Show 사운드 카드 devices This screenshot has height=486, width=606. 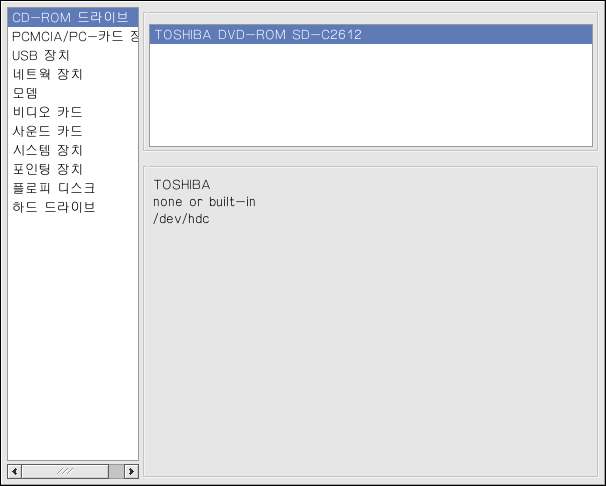[x=47, y=131]
